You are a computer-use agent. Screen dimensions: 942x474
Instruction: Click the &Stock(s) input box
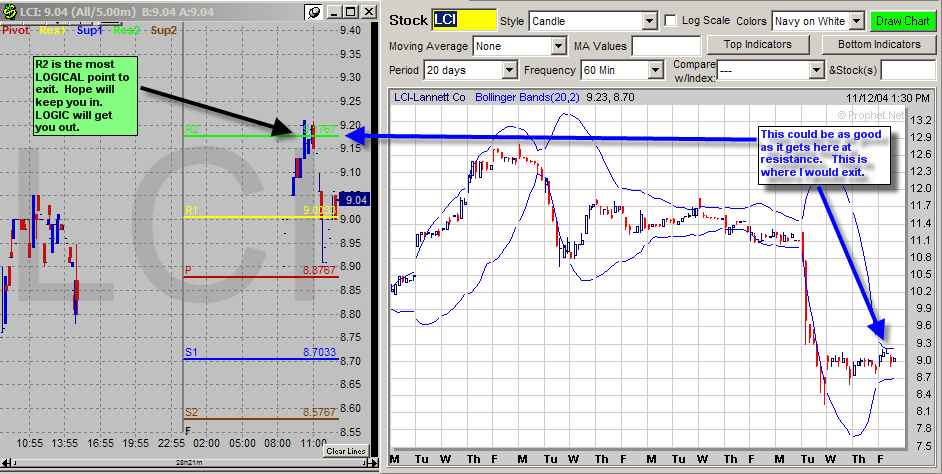click(908, 71)
